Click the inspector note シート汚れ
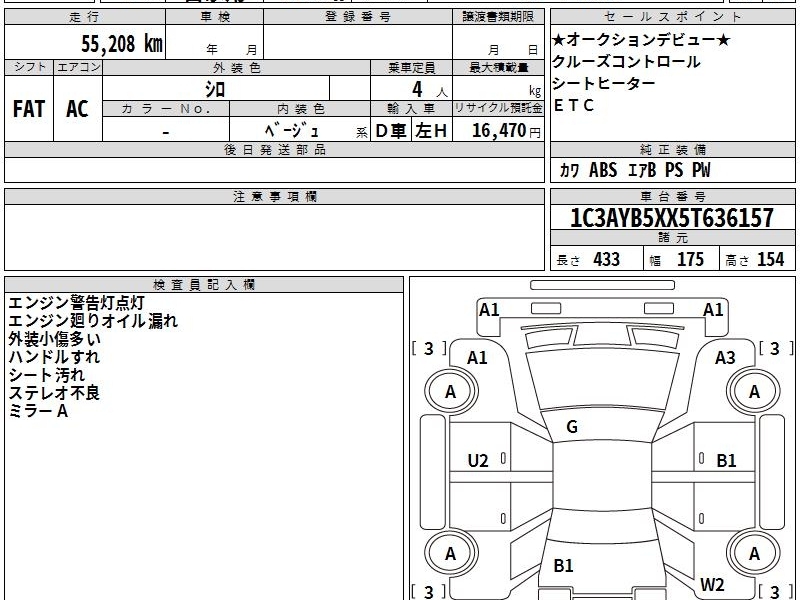 point(46,375)
